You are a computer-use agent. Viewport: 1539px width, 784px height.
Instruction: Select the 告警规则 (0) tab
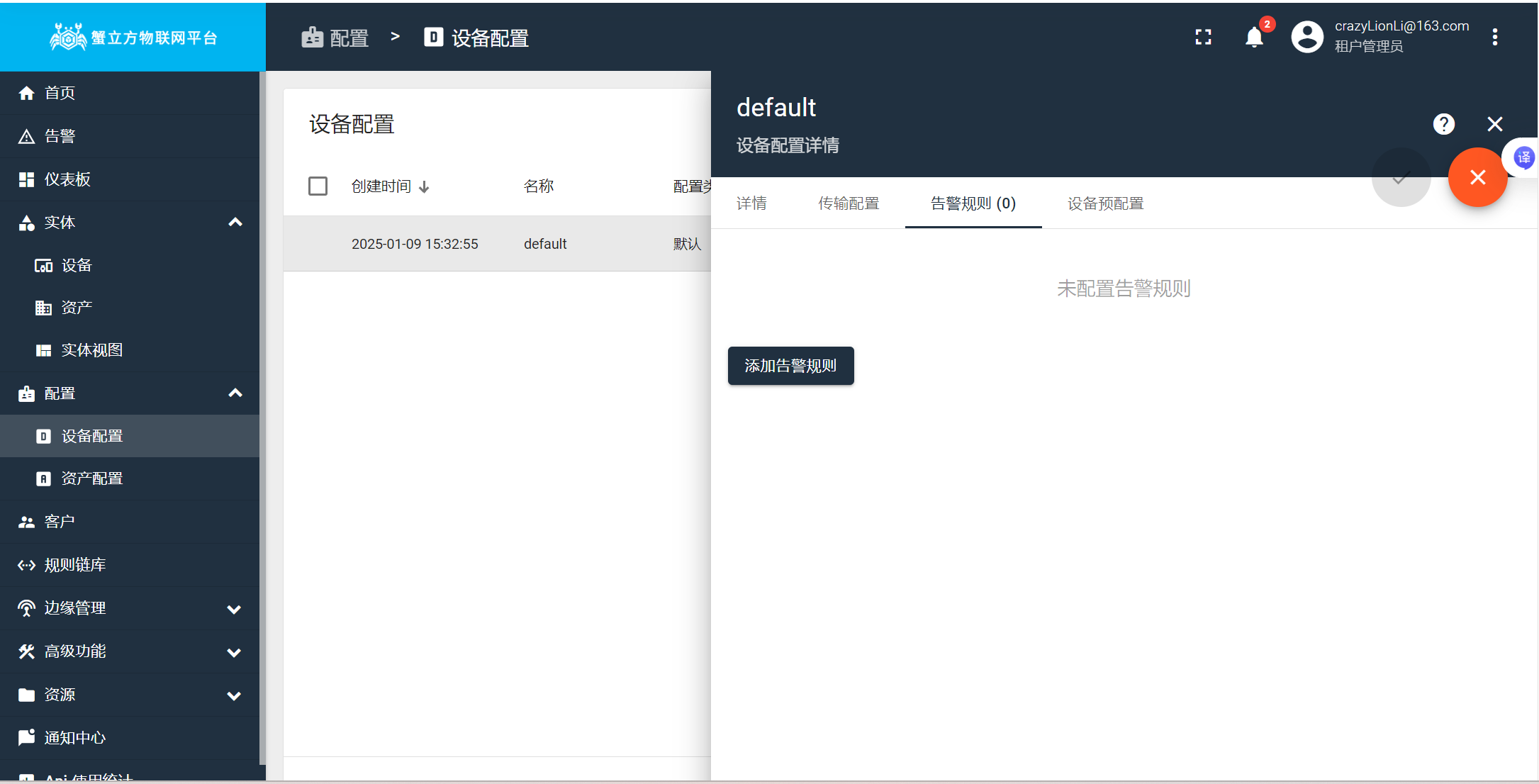973,203
